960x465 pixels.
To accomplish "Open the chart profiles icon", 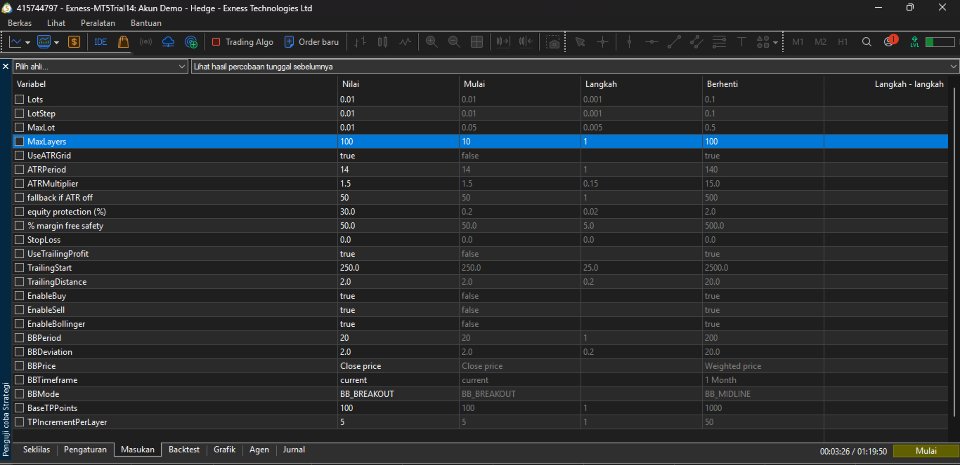I will (x=44, y=42).
